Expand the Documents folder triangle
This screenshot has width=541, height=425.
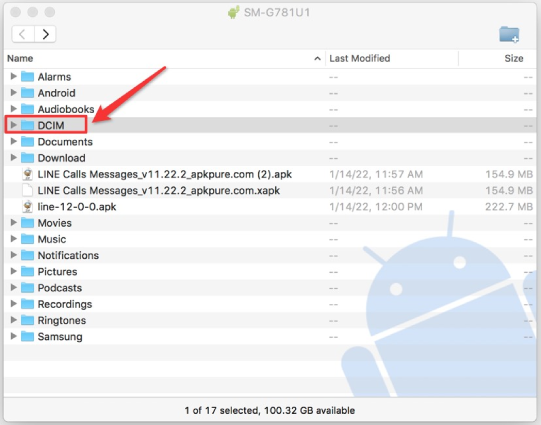click(13, 141)
